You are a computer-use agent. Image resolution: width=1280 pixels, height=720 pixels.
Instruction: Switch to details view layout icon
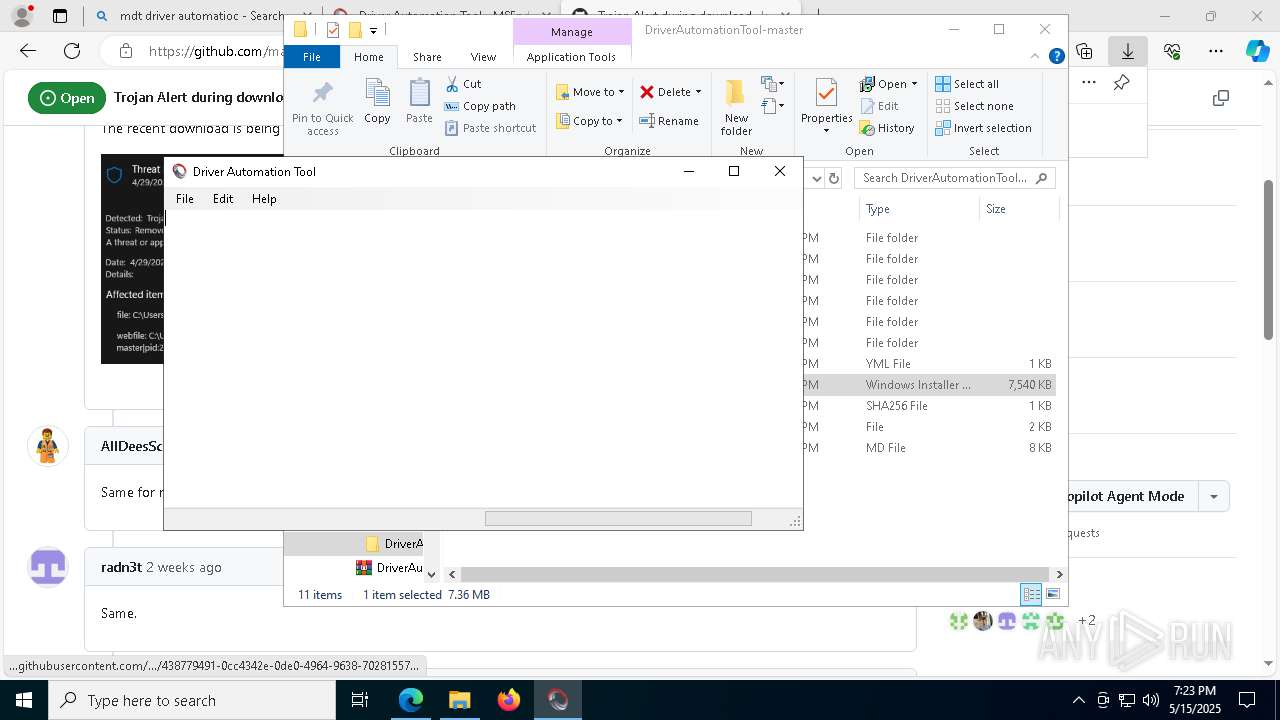1031,594
